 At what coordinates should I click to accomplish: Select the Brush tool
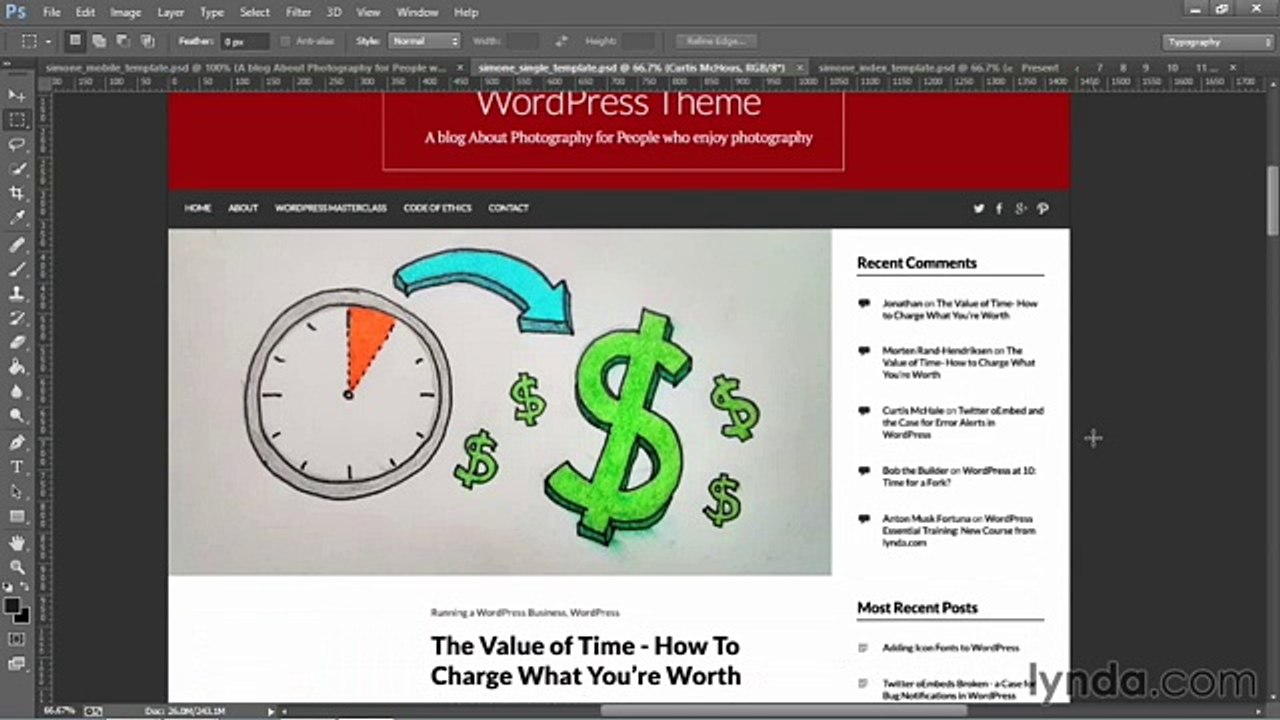(x=17, y=270)
